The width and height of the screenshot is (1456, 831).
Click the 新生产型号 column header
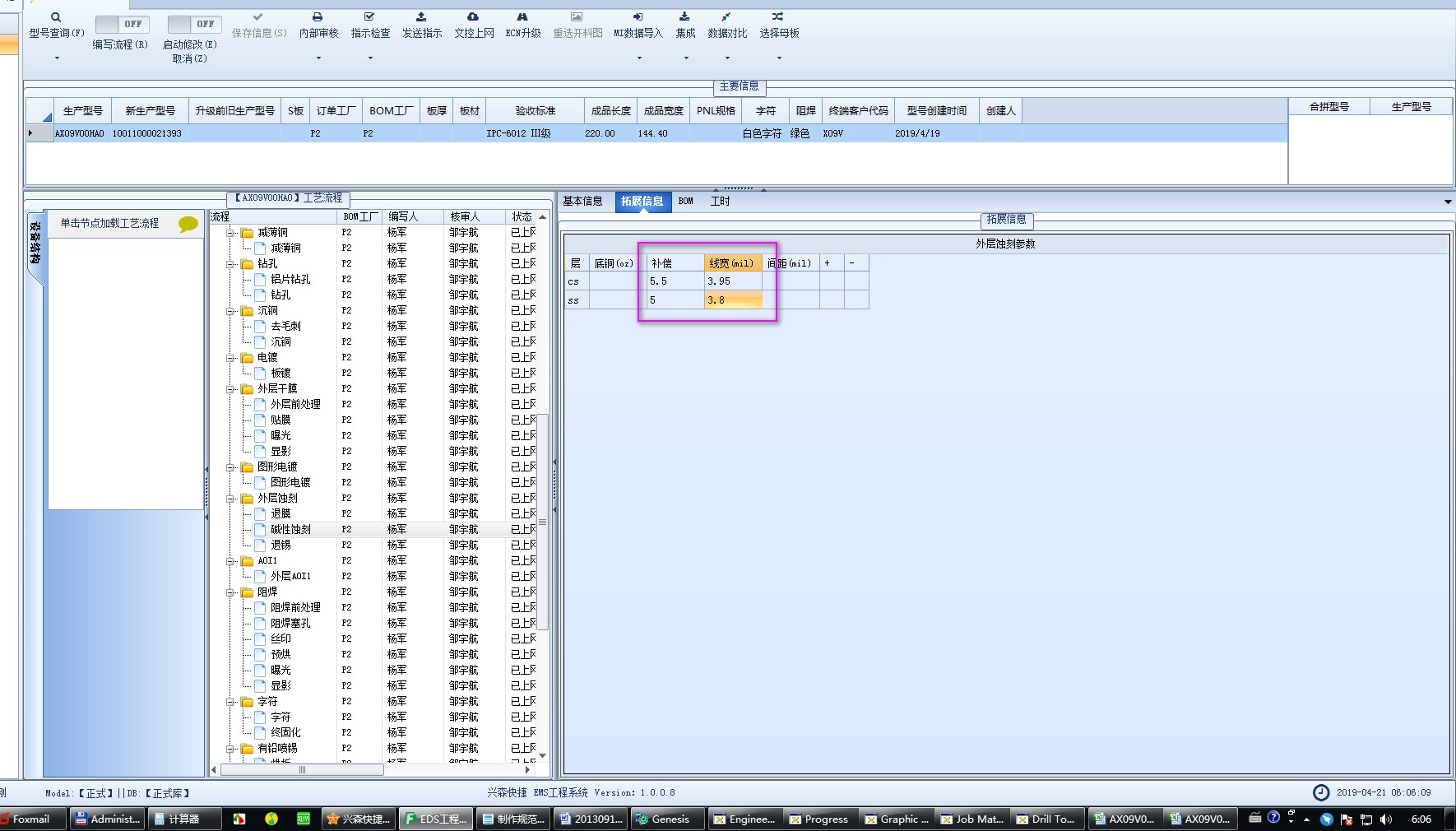150,110
